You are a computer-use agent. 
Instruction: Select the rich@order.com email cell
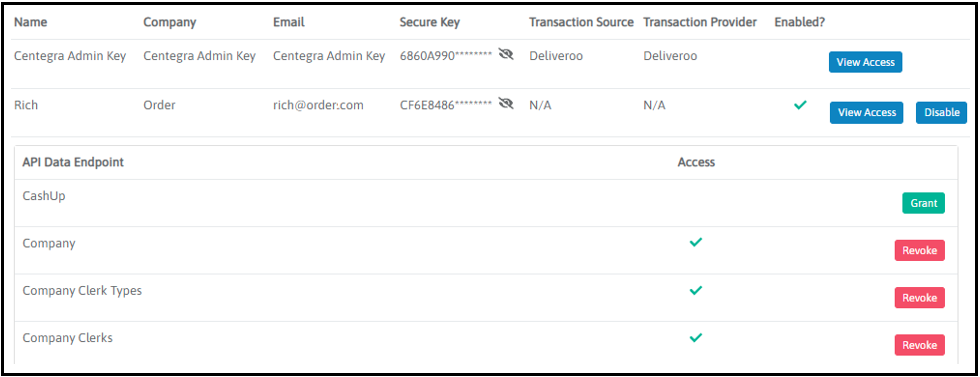click(x=318, y=105)
